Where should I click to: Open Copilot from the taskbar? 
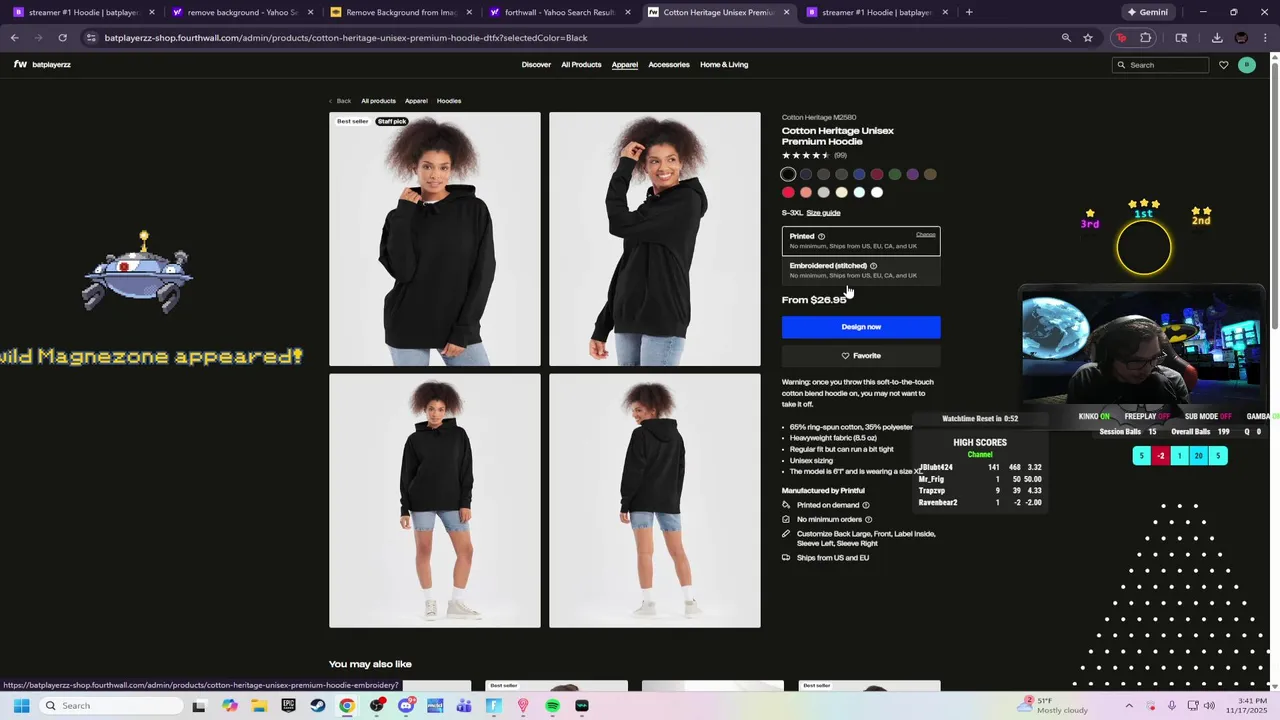pyautogui.click(x=230, y=706)
